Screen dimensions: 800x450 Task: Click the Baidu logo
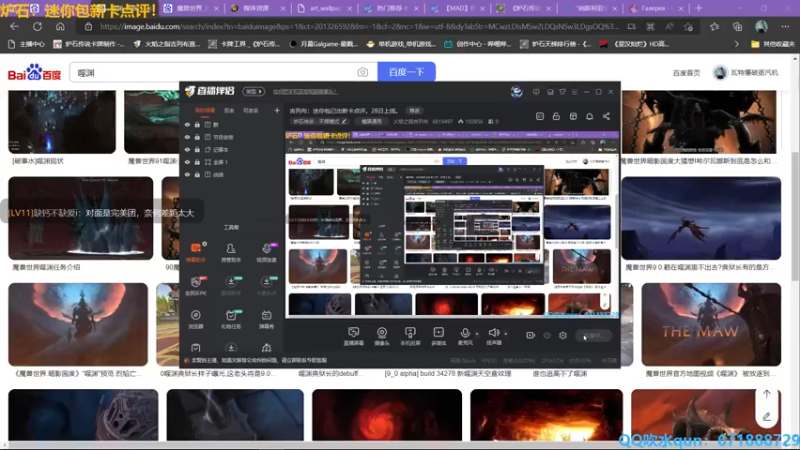click(x=34, y=72)
